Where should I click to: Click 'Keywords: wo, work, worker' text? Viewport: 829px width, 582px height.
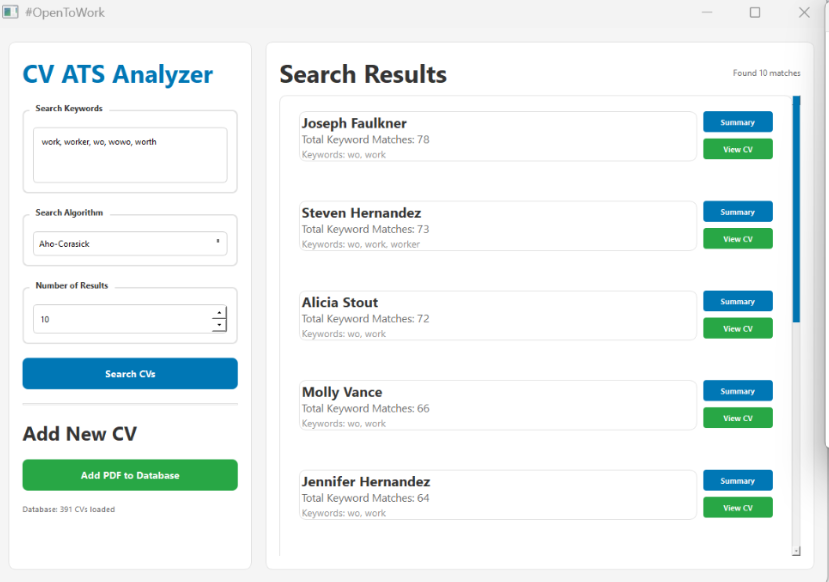click(361, 244)
